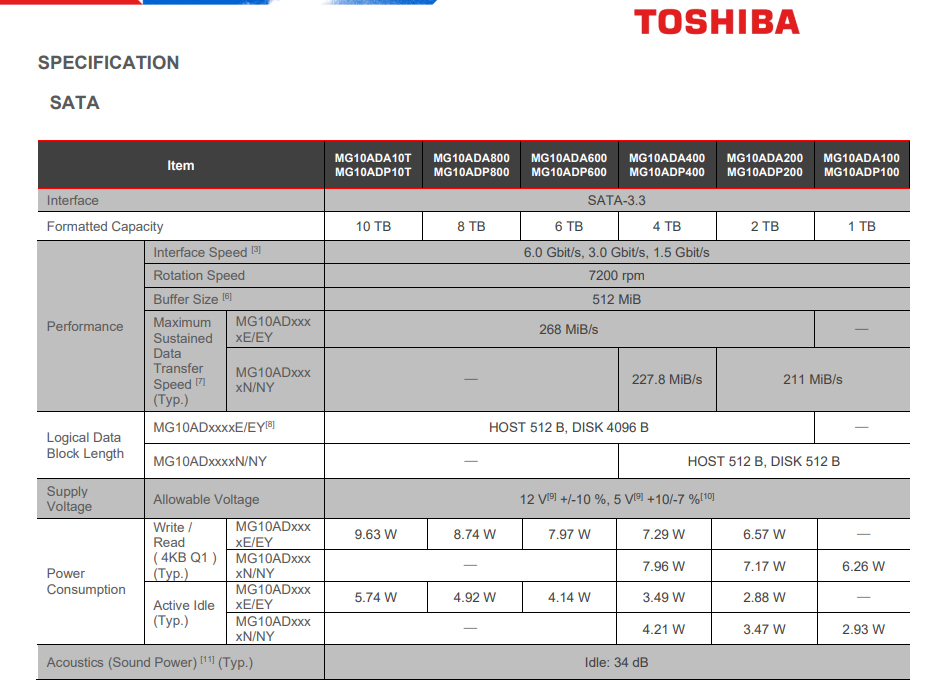Select the 268 MiB/s transfer speed cell
The height and width of the screenshot is (692, 931).
click(x=568, y=329)
